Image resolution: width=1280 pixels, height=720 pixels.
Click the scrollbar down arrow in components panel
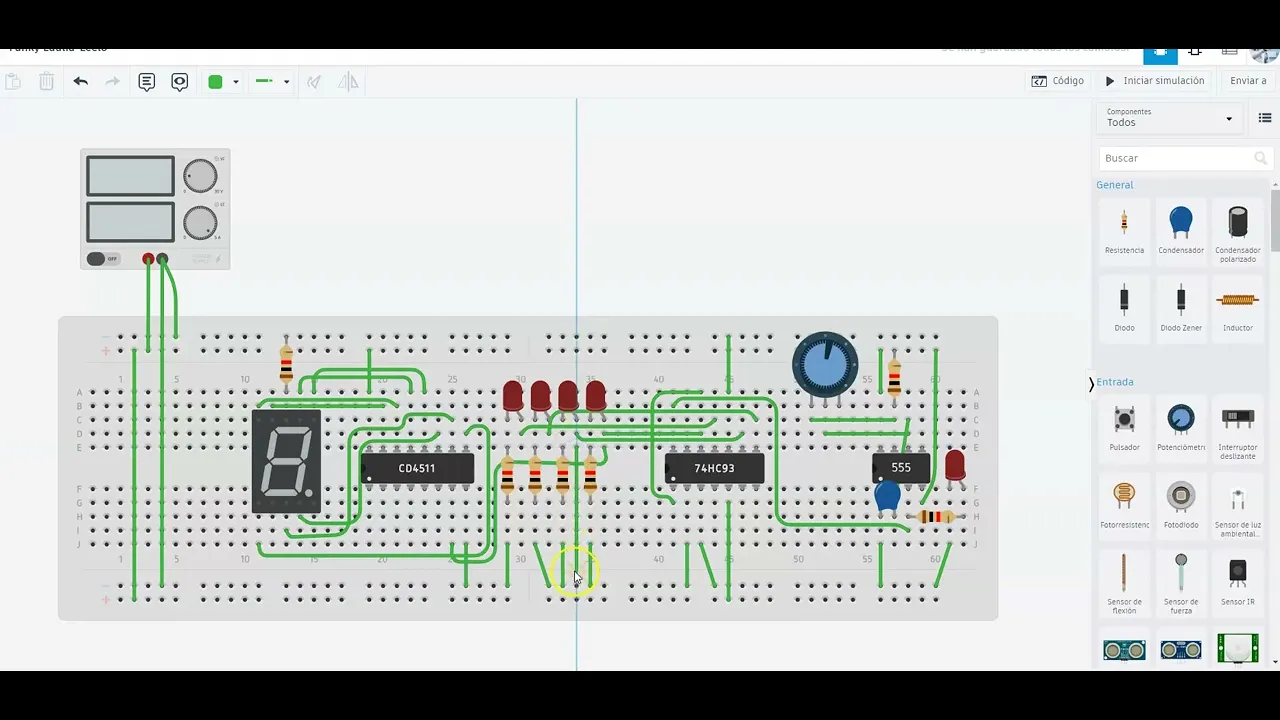tap(1275, 661)
